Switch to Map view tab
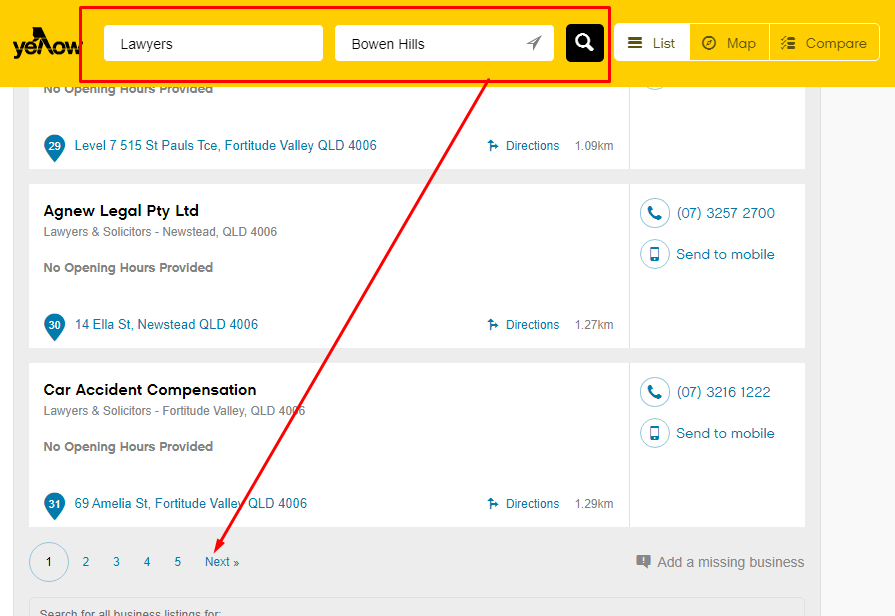 tap(729, 43)
